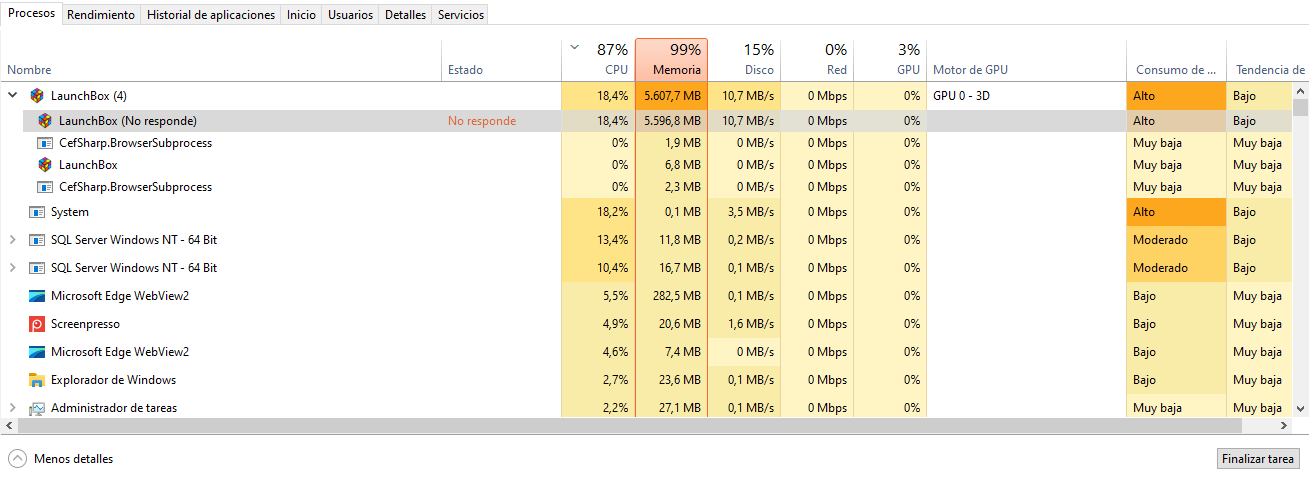
Task: Click the horizontal scrollbar right arrow
Action: (1284, 425)
